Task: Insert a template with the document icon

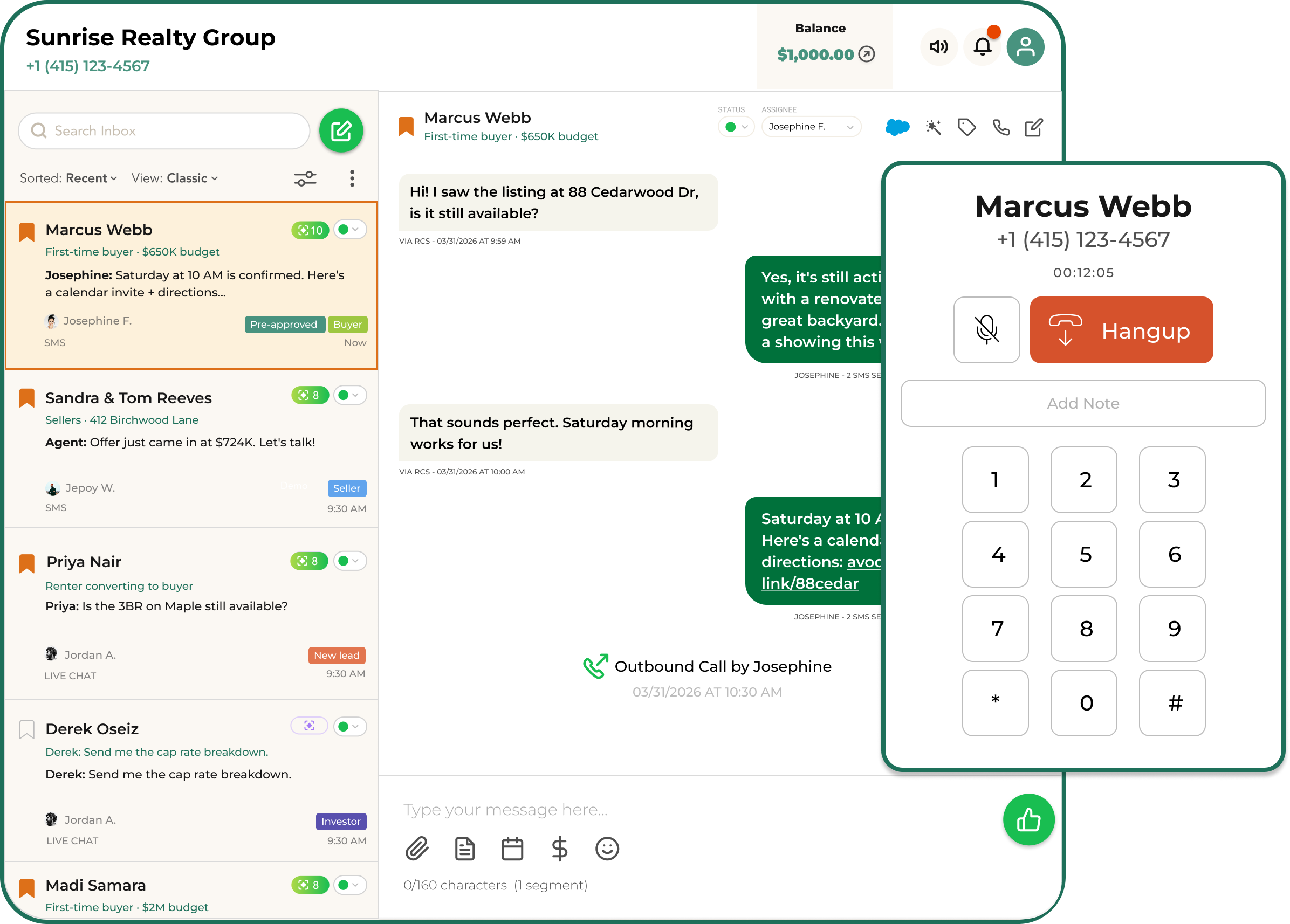Action: click(465, 849)
